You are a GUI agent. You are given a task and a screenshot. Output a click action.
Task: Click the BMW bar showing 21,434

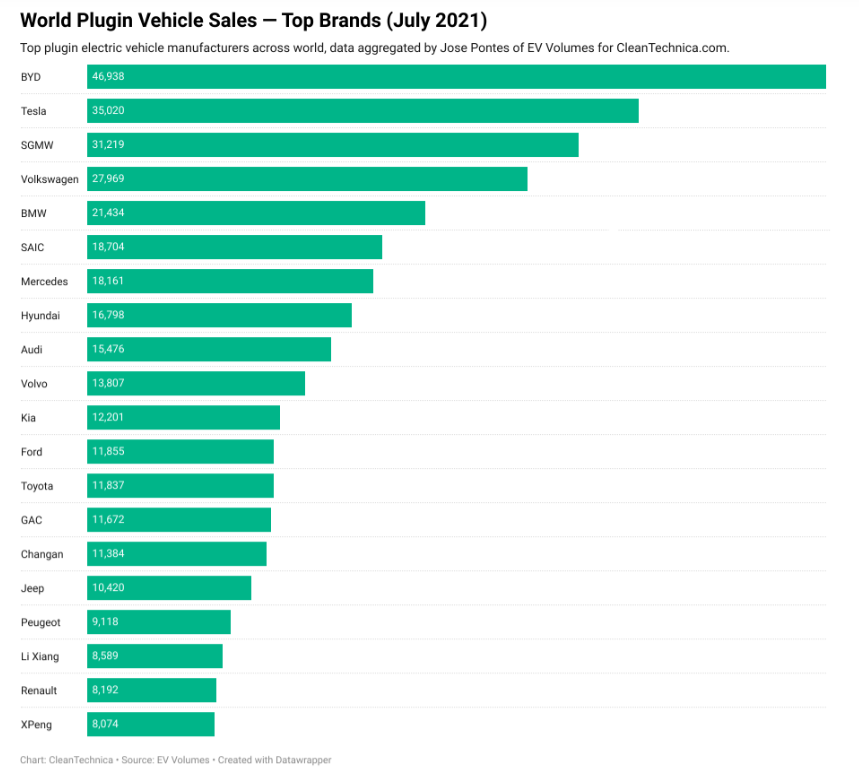[x=256, y=213]
